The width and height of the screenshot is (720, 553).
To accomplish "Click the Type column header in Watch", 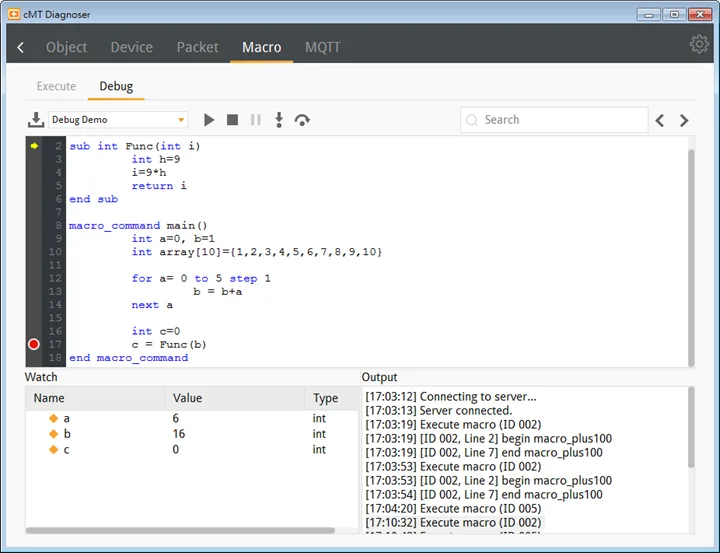I will 332,398.
